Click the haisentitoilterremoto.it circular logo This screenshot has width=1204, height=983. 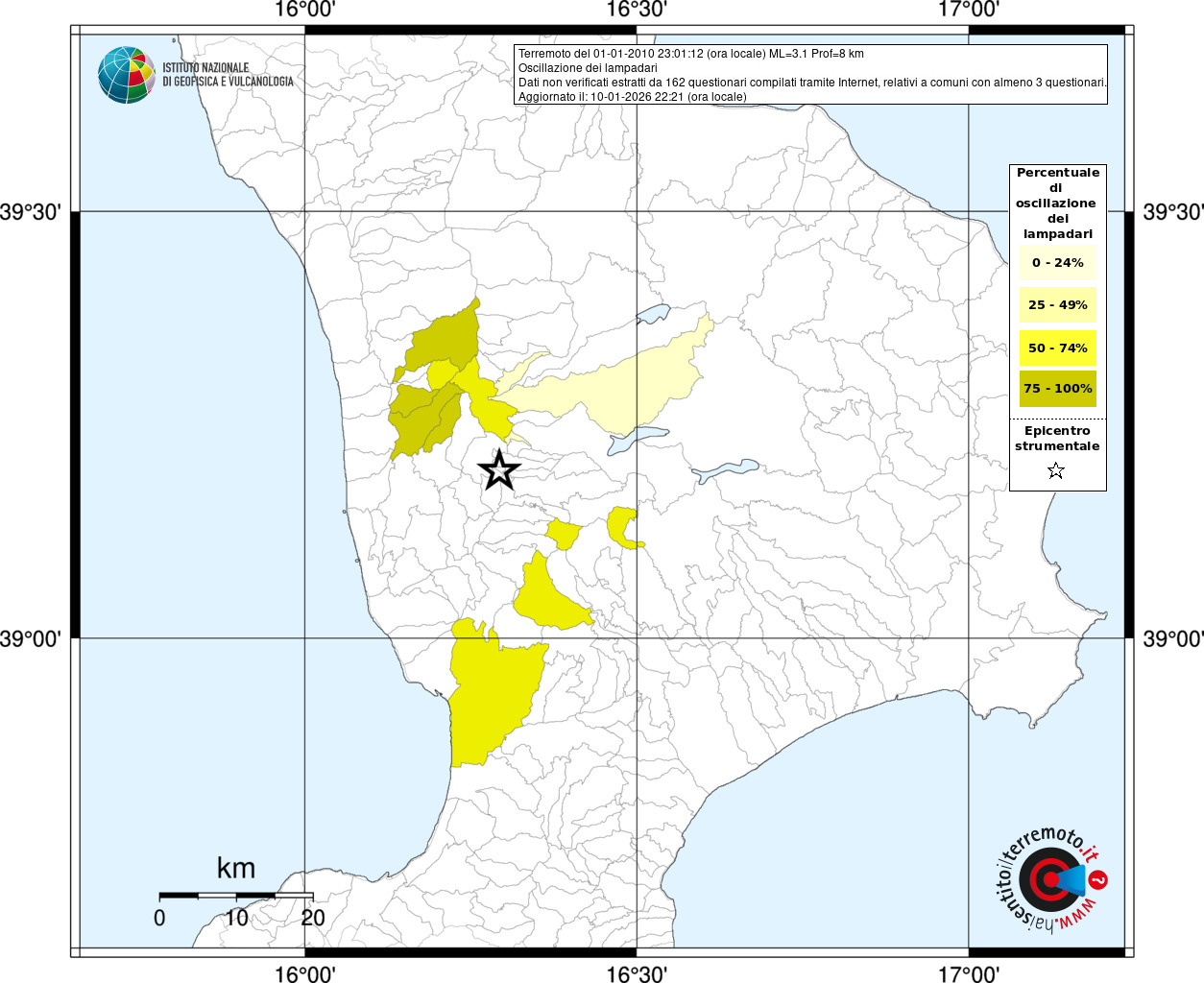(1049, 880)
